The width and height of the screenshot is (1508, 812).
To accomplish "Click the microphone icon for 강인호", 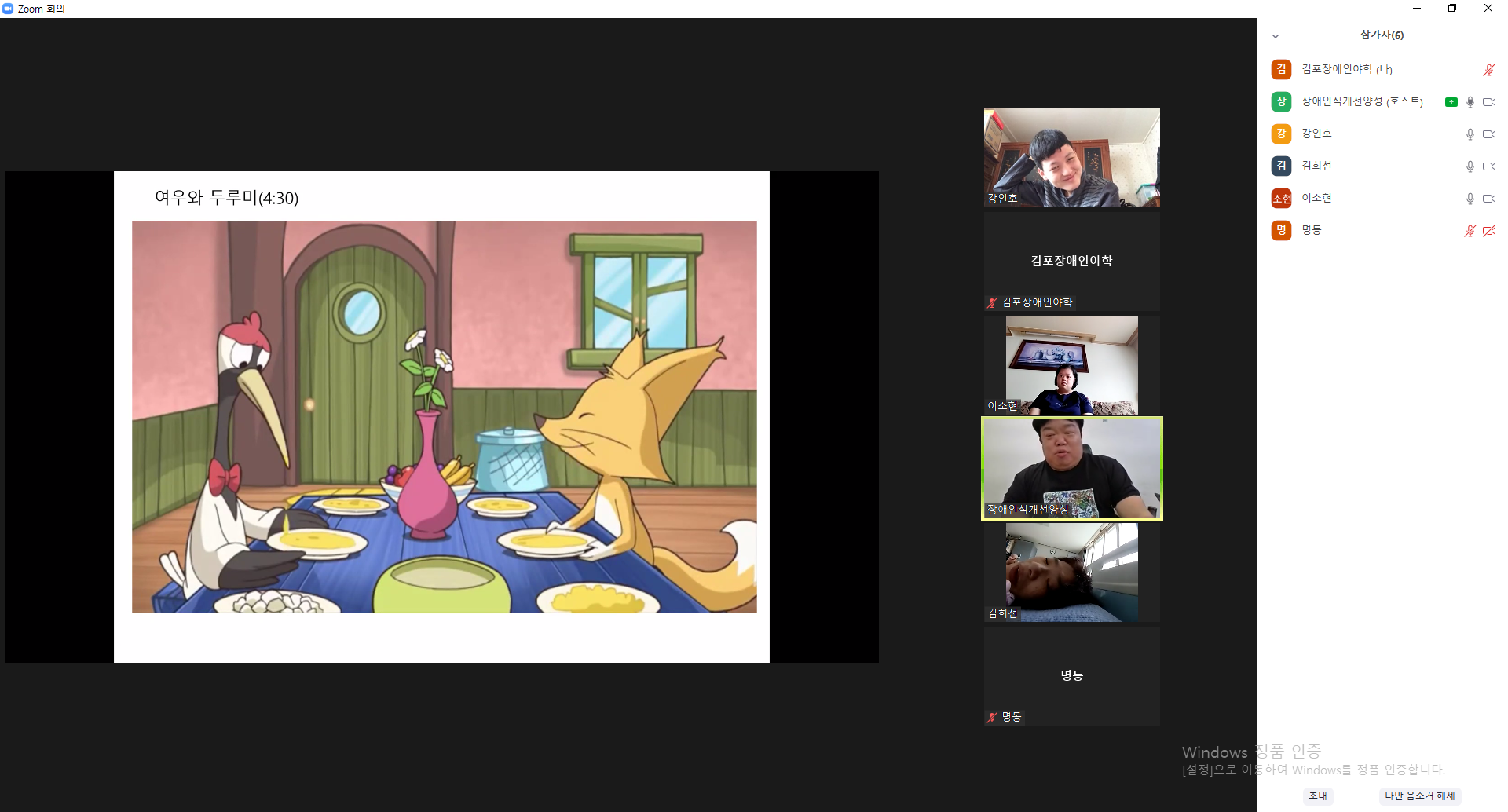I will point(1470,134).
